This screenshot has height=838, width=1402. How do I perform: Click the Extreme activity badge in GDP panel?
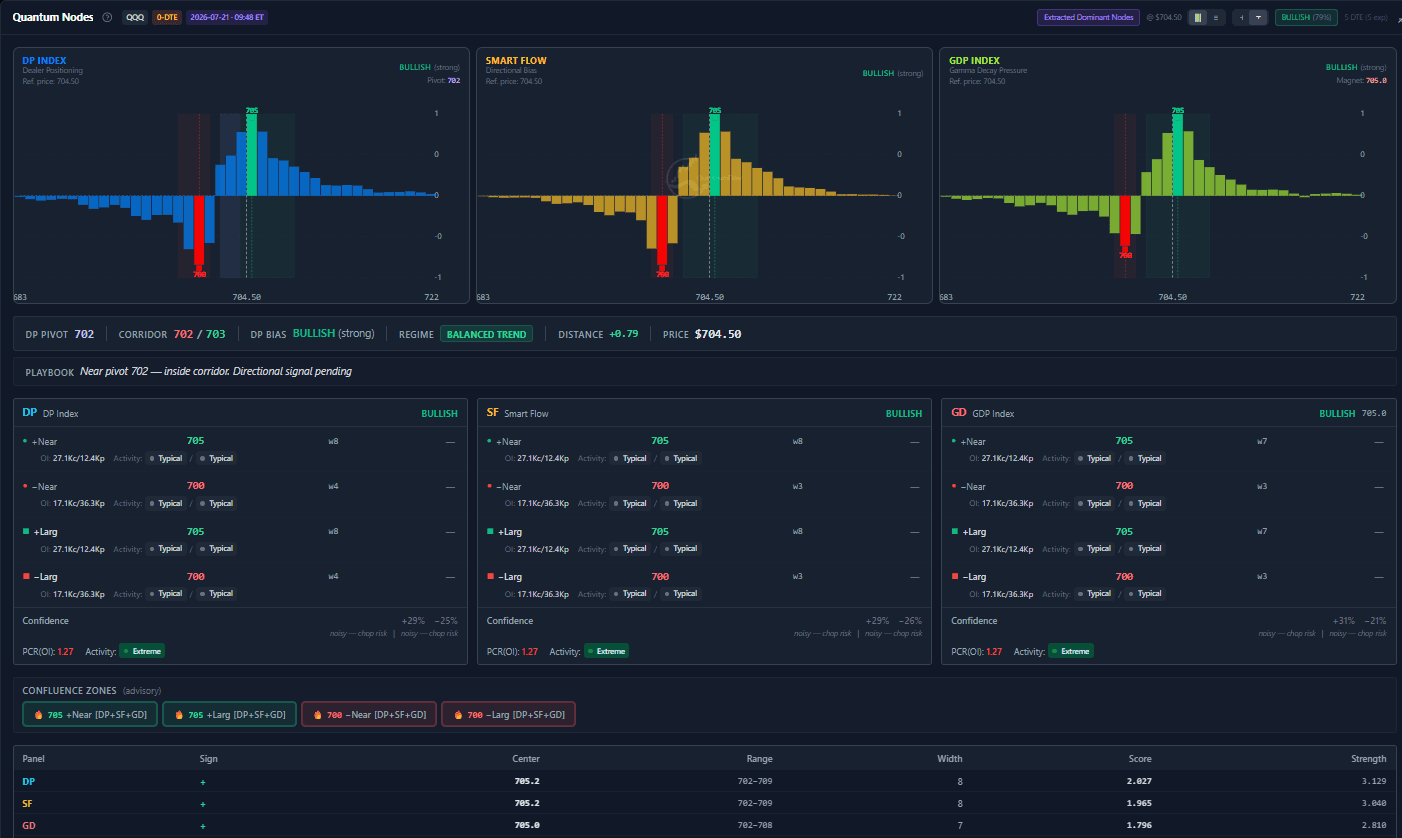click(x=1071, y=651)
